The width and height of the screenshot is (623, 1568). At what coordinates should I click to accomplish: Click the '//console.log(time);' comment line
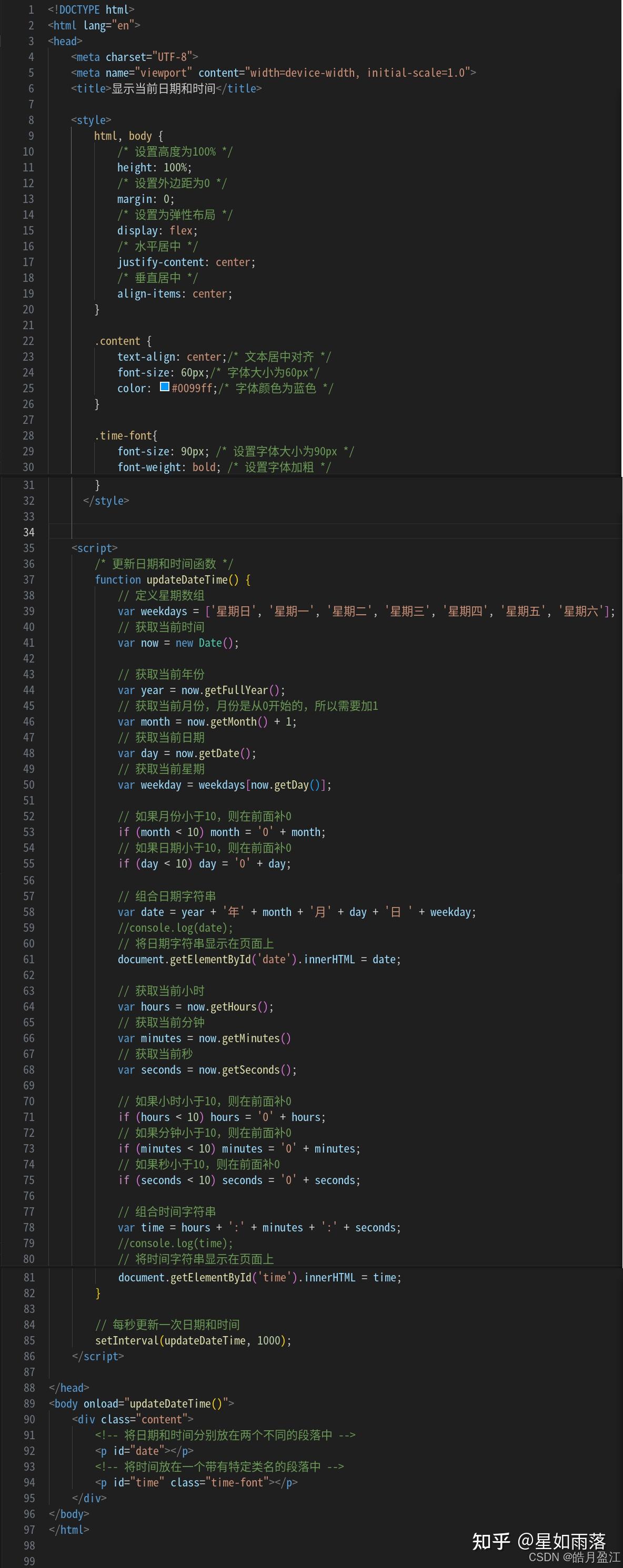pyautogui.click(x=175, y=1244)
